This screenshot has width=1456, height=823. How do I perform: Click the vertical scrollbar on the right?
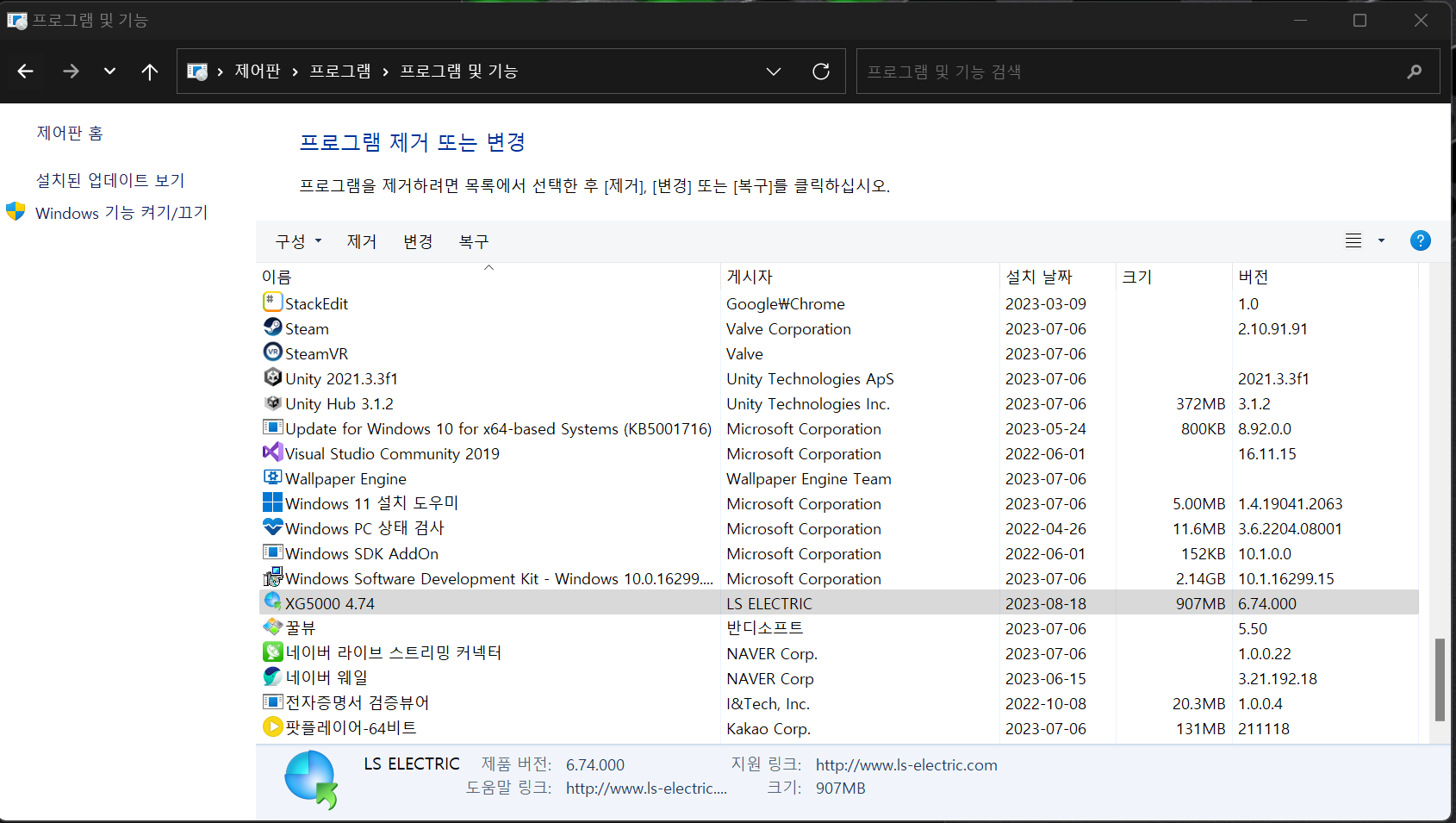click(x=1438, y=681)
